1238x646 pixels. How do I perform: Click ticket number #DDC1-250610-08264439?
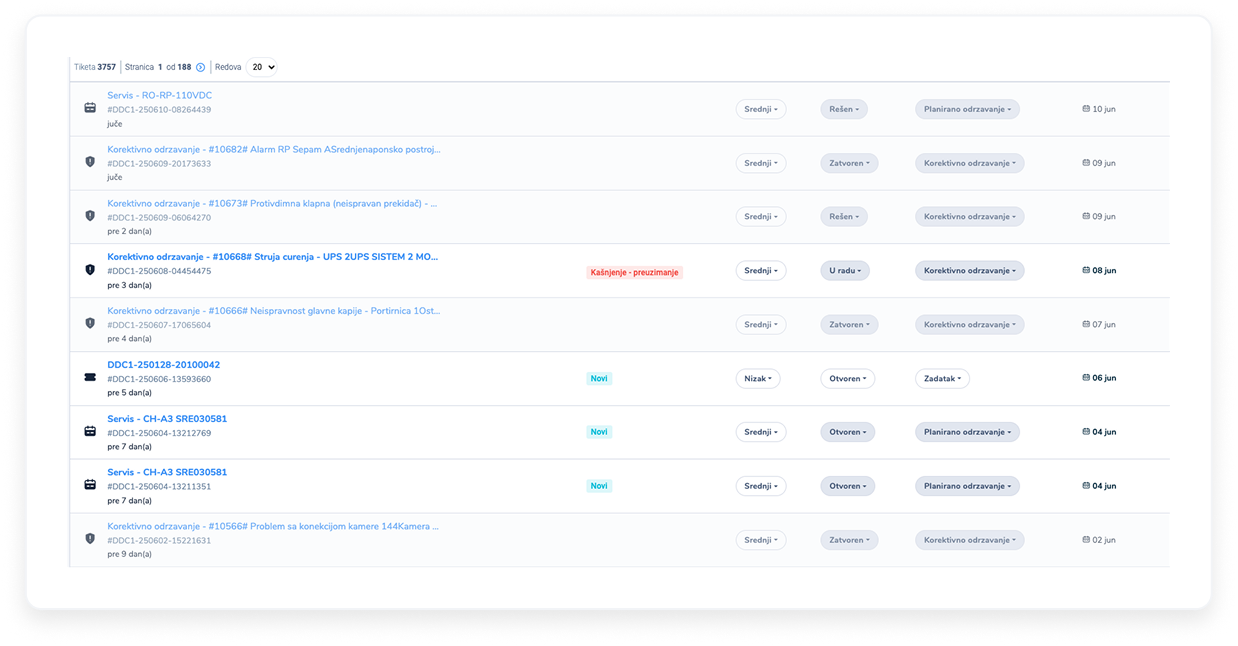(x=159, y=110)
